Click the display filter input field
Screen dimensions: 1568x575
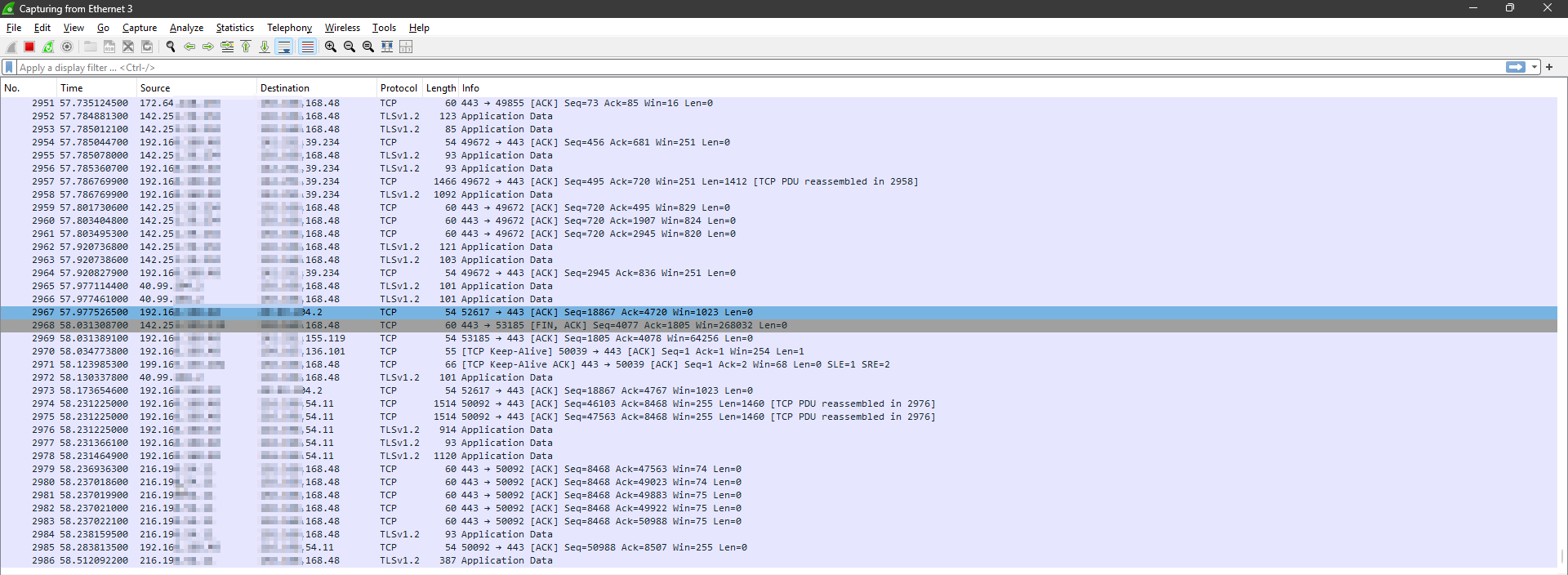(759, 67)
